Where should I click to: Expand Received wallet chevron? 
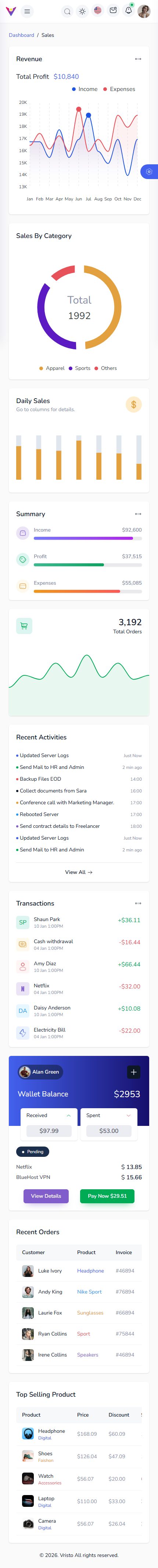click(69, 1115)
